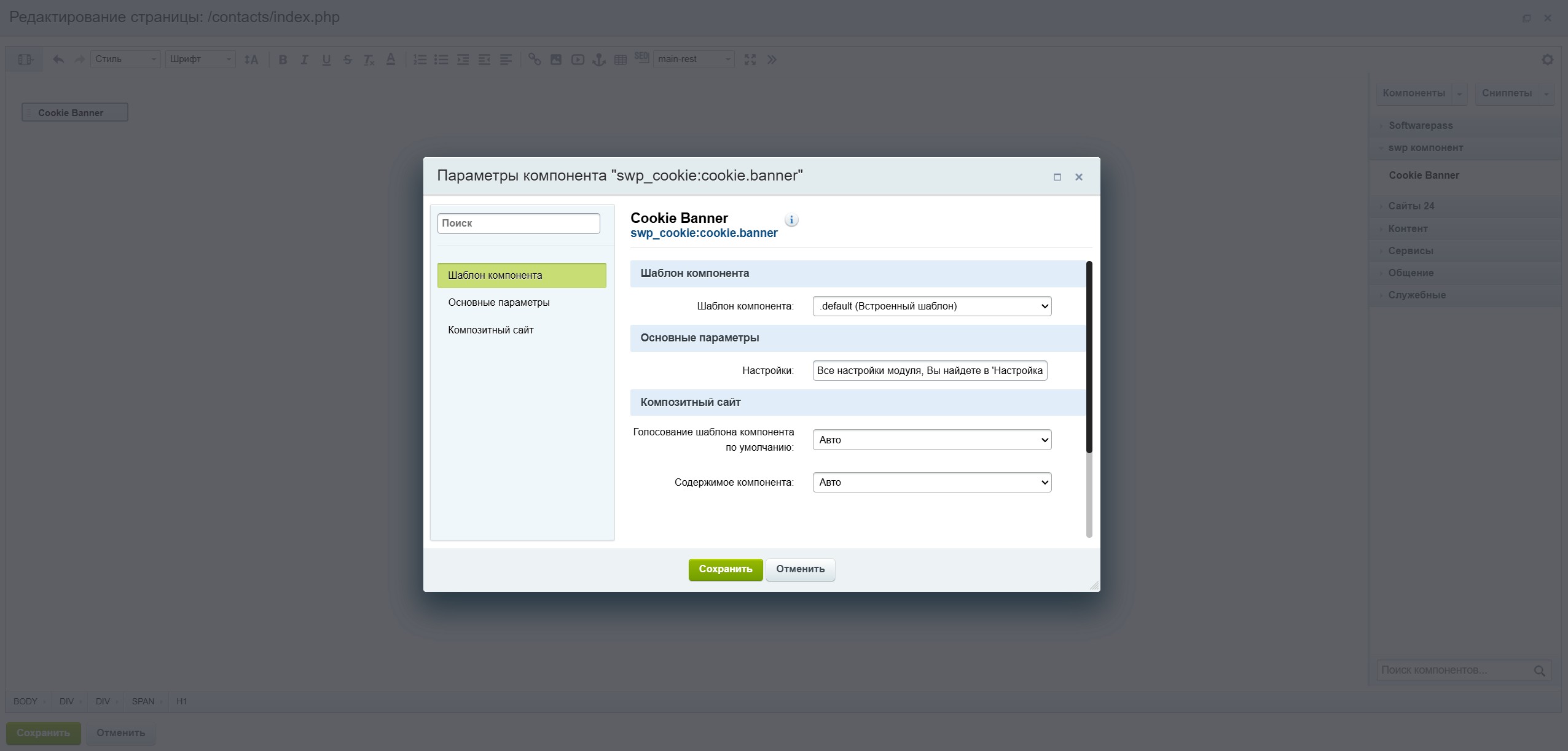Screen dimensions: 1568x751
Task: Open the component template voting dropdown
Action: click(x=931, y=440)
